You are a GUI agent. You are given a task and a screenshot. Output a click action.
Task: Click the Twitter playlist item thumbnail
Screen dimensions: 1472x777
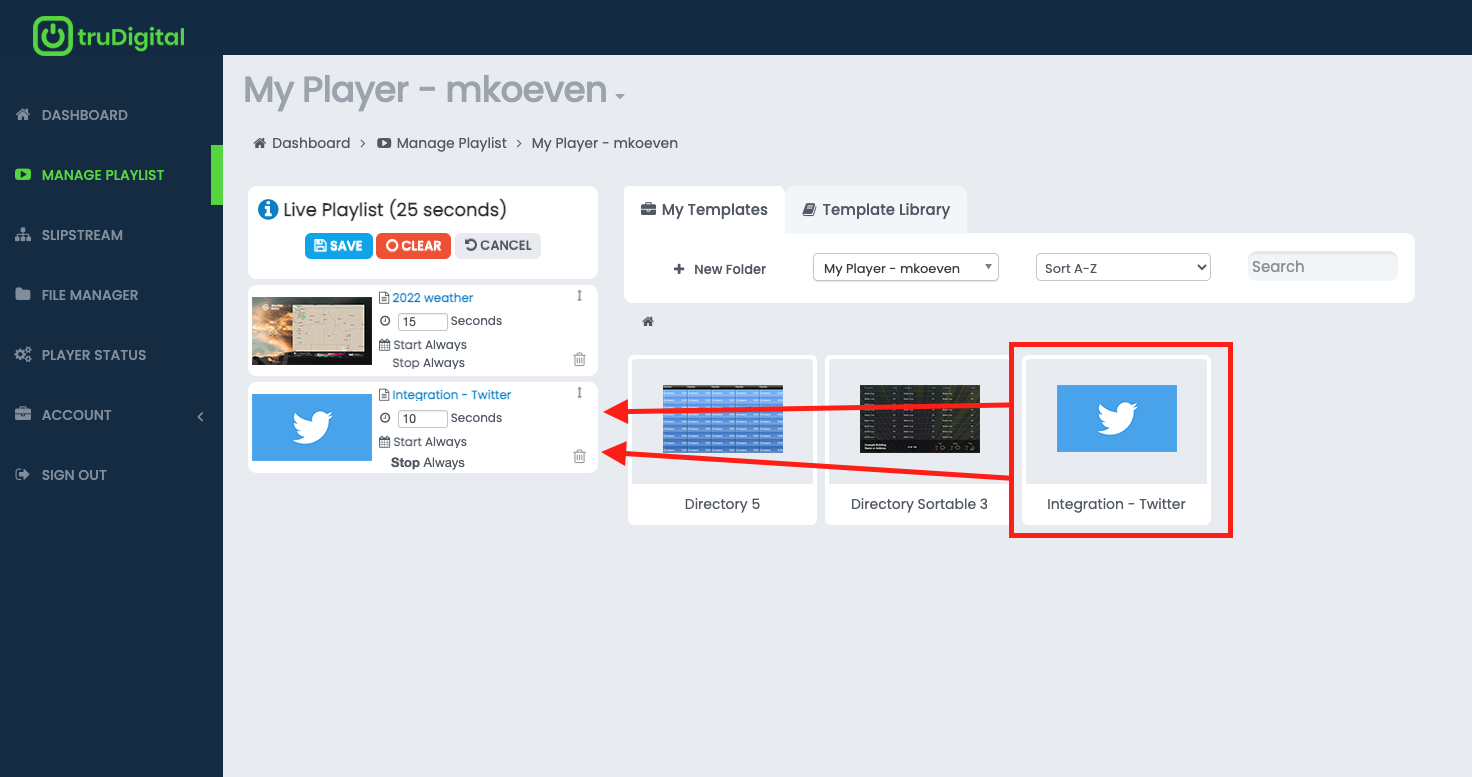point(312,427)
